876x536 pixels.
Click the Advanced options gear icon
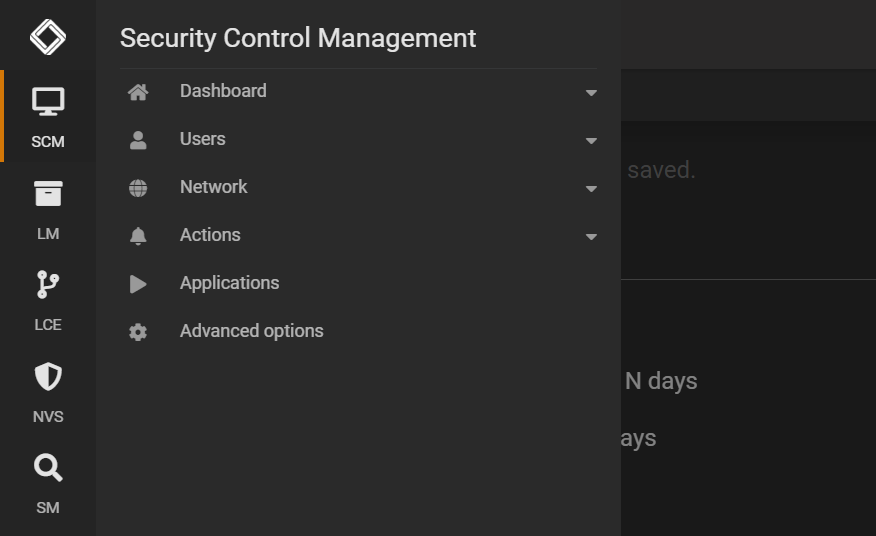(138, 332)
